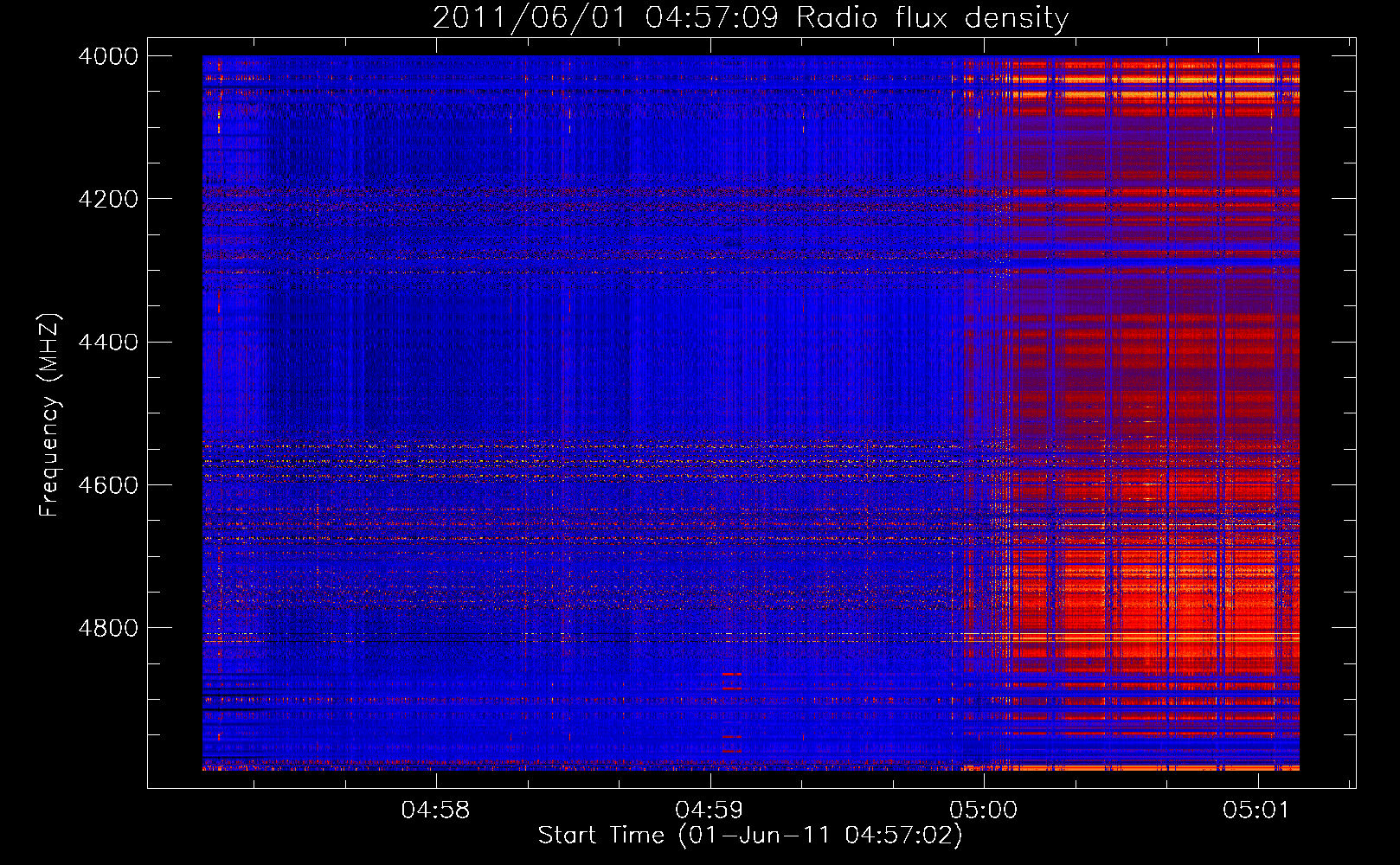The height and width of the screenshot is (865, 1400).
Task: Click the 4800 frequency tick label
Action: (x=108, y=628)
